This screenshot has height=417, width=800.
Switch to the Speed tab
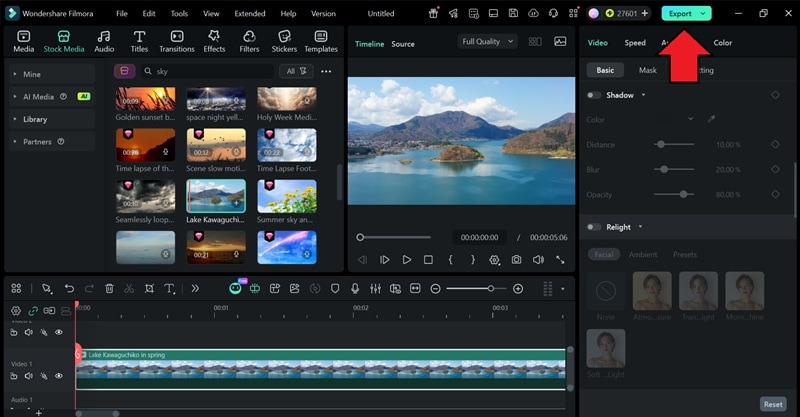click(635, 43)
